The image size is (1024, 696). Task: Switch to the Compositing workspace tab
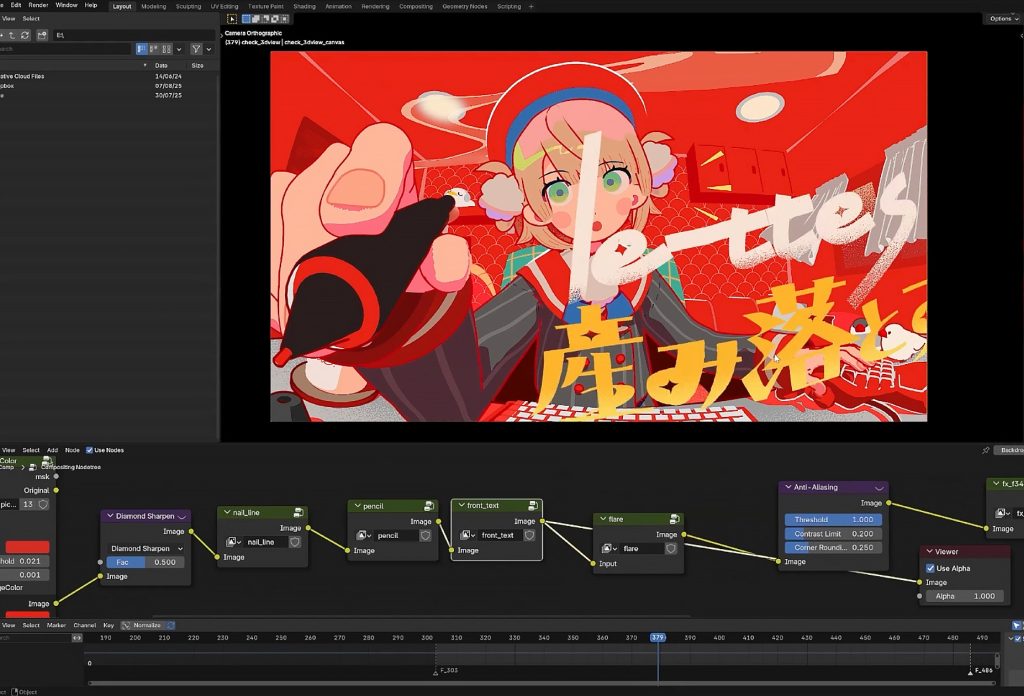415,6
